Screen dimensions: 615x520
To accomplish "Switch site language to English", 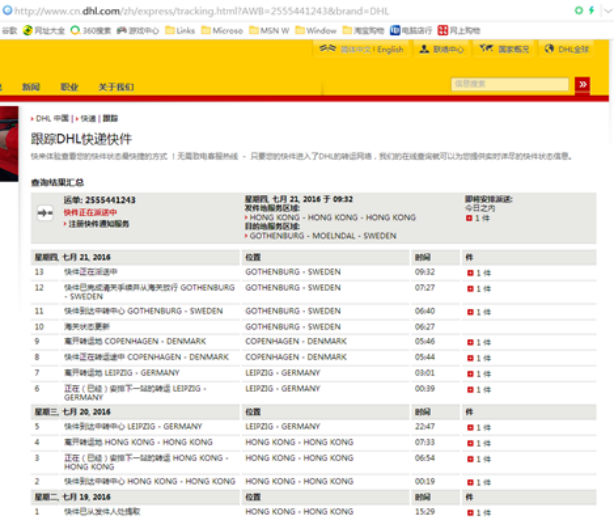I will pos(390,49).
